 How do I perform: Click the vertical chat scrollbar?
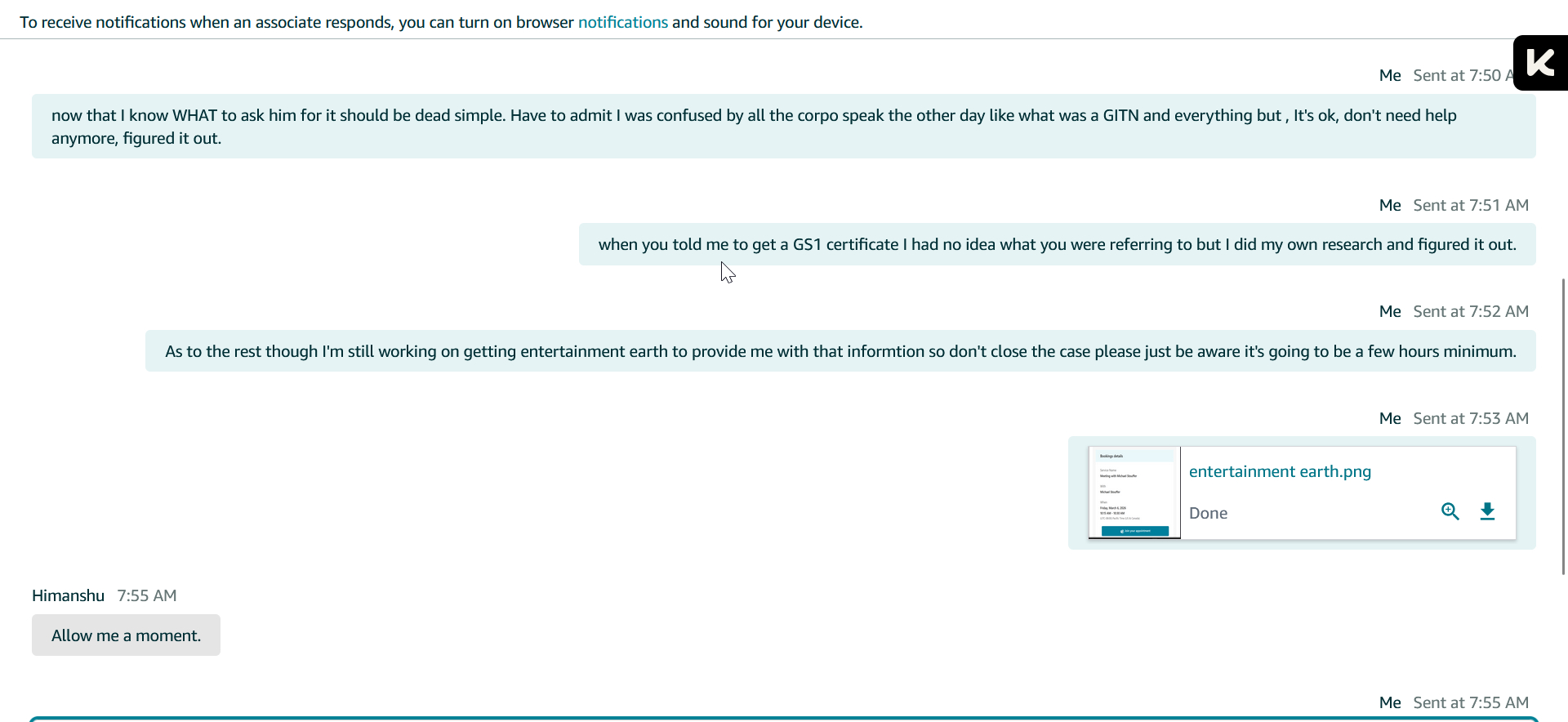click(1563, 425)
